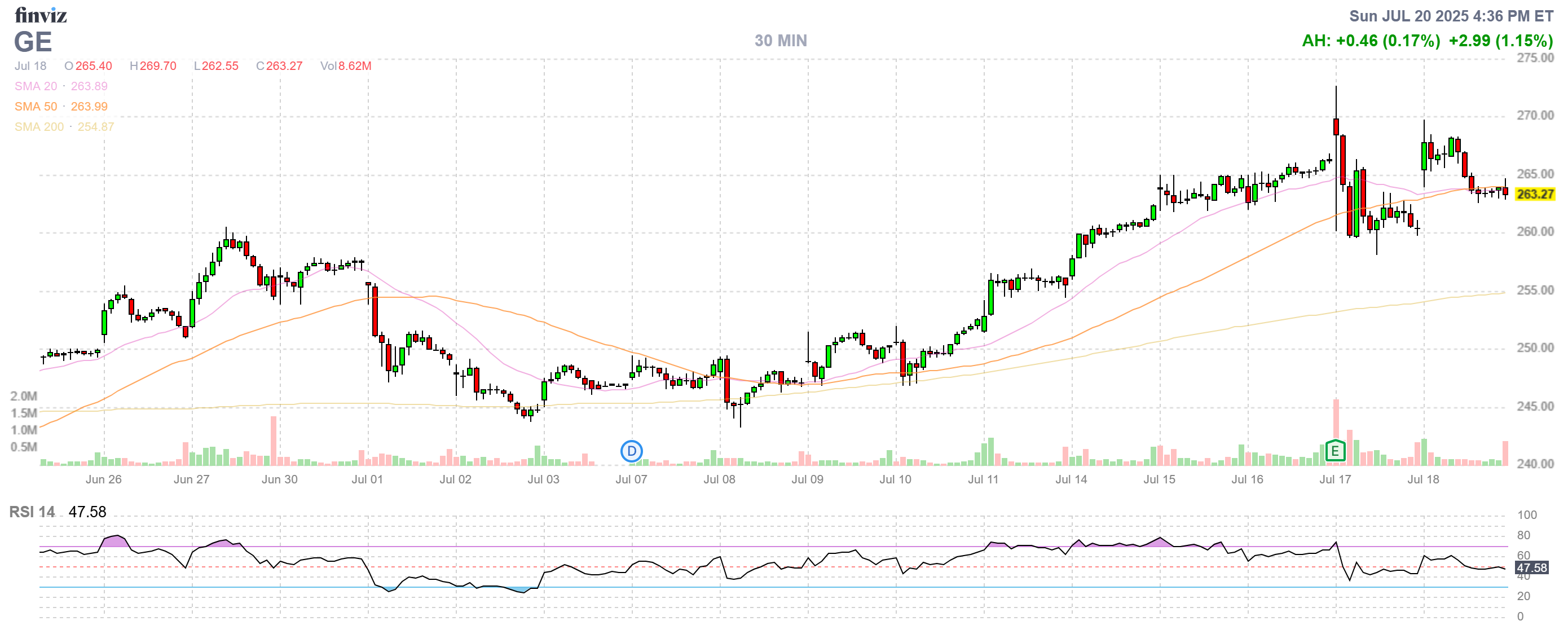This screenshot has width=1568, height=634.
Task: Click the after-hours AH change text
Action: [x=1371, y=41]
